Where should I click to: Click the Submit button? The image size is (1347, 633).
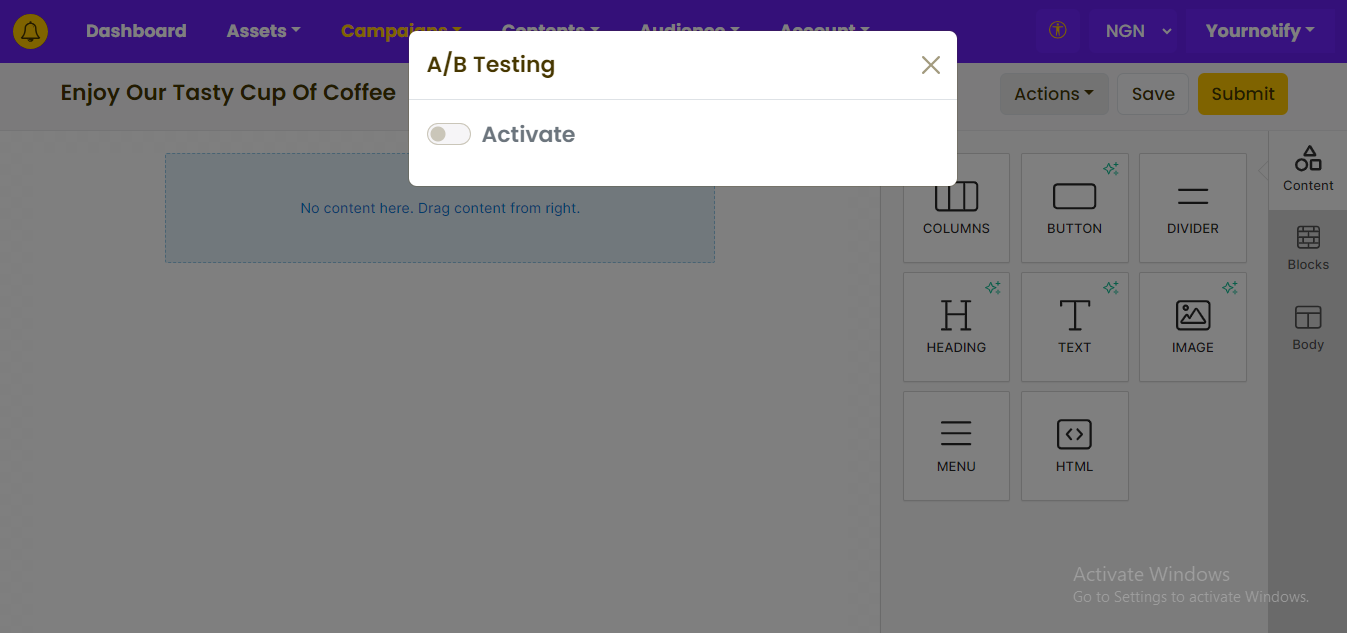[1243, 94]
